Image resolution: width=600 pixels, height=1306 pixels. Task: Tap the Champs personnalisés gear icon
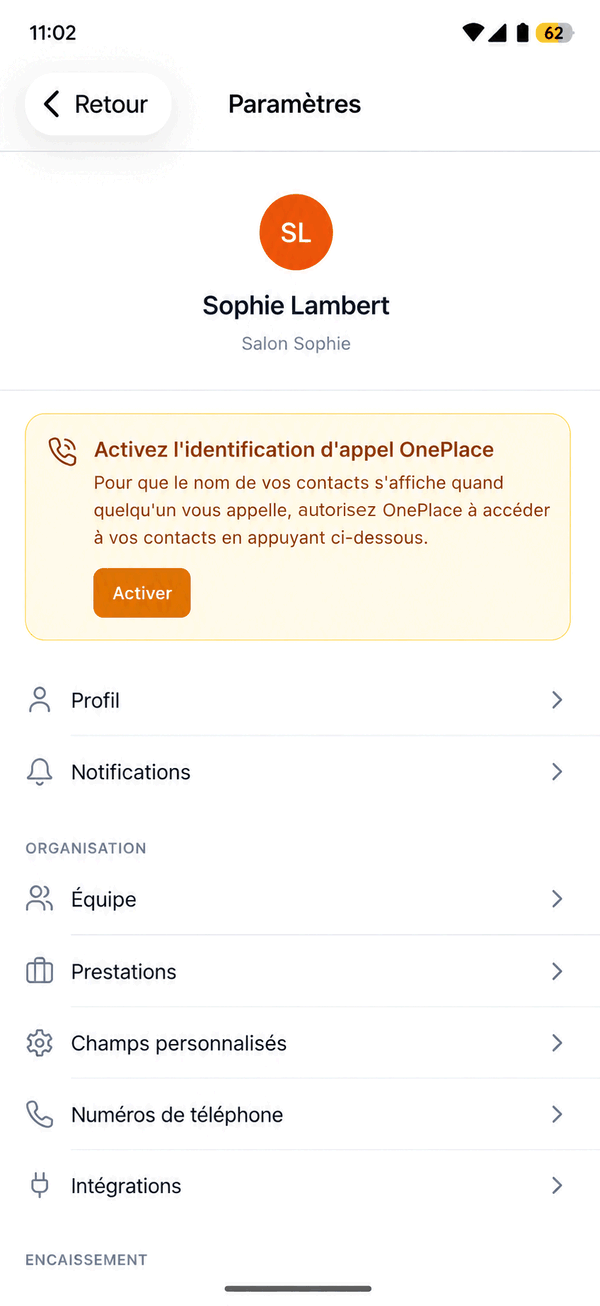pos(40,1043)
